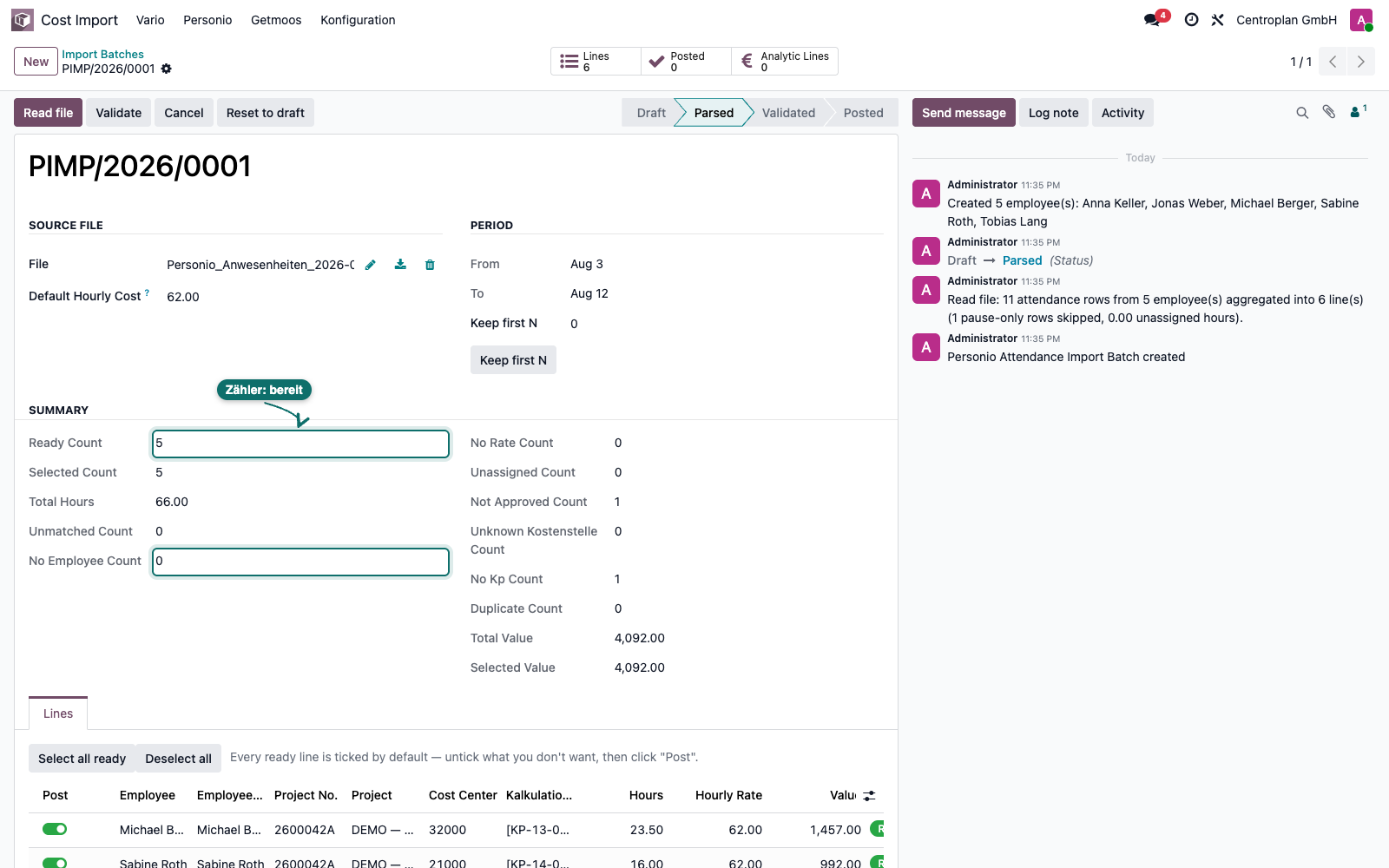Toggle Post switch for Sabine Roth line
This screenshot has width=1389, height=868.
(x=55, y=863)
